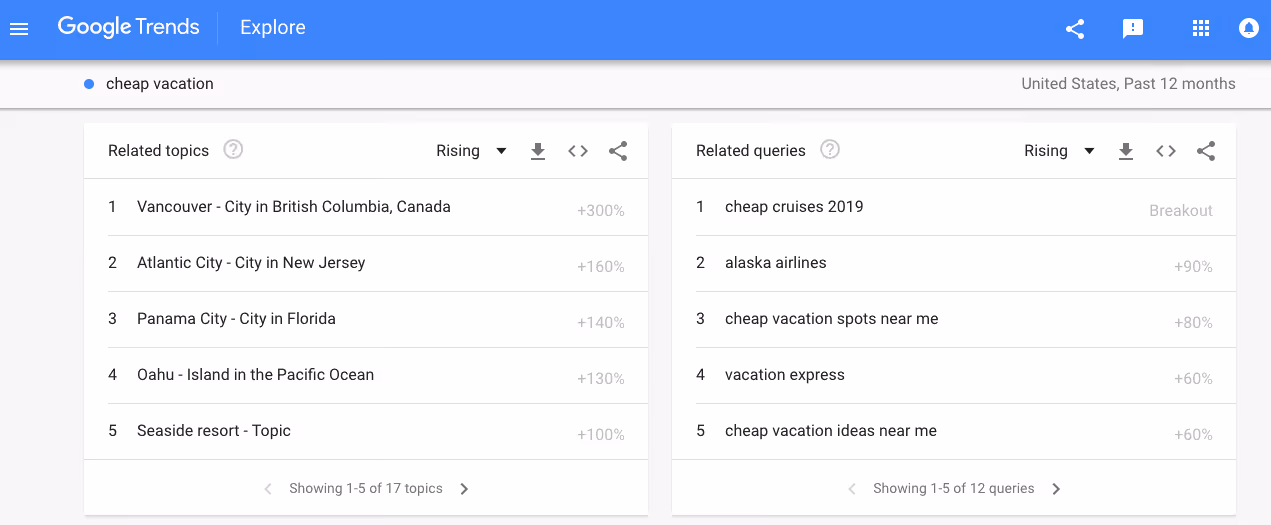Click the +60% value for vacation express
This screenshot has height=525, width=1271.
point(1193,379)
